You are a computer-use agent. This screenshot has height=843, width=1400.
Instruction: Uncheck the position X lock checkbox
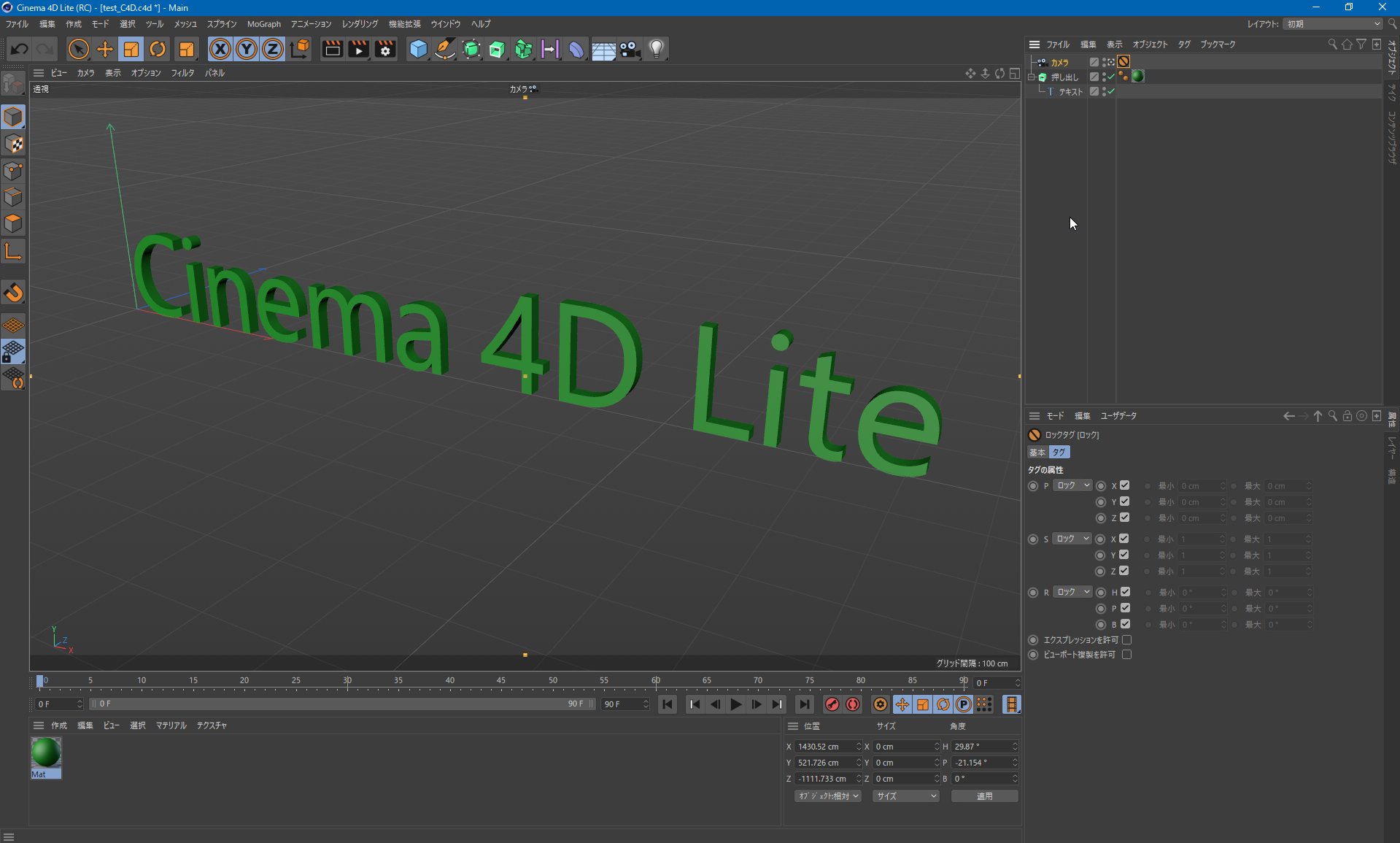tap(1125, 485)
